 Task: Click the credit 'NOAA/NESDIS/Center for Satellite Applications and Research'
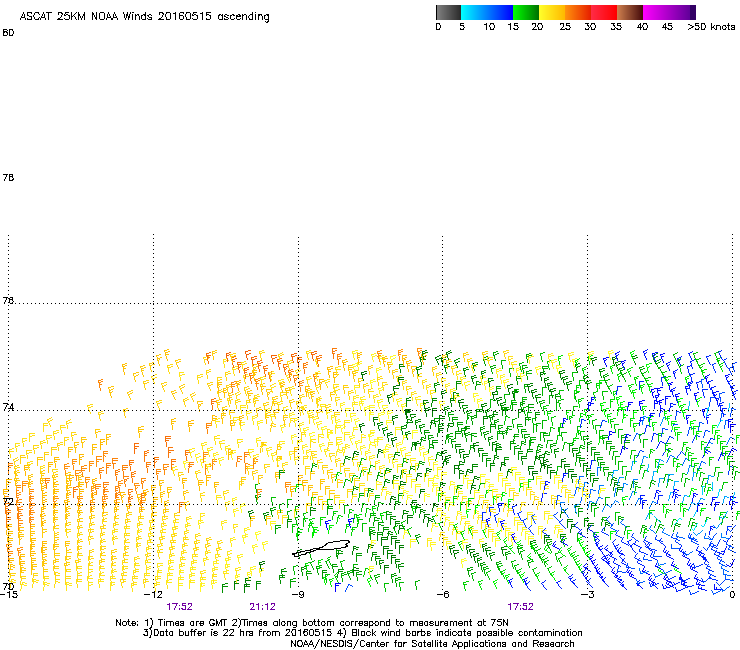coord(432,644)
